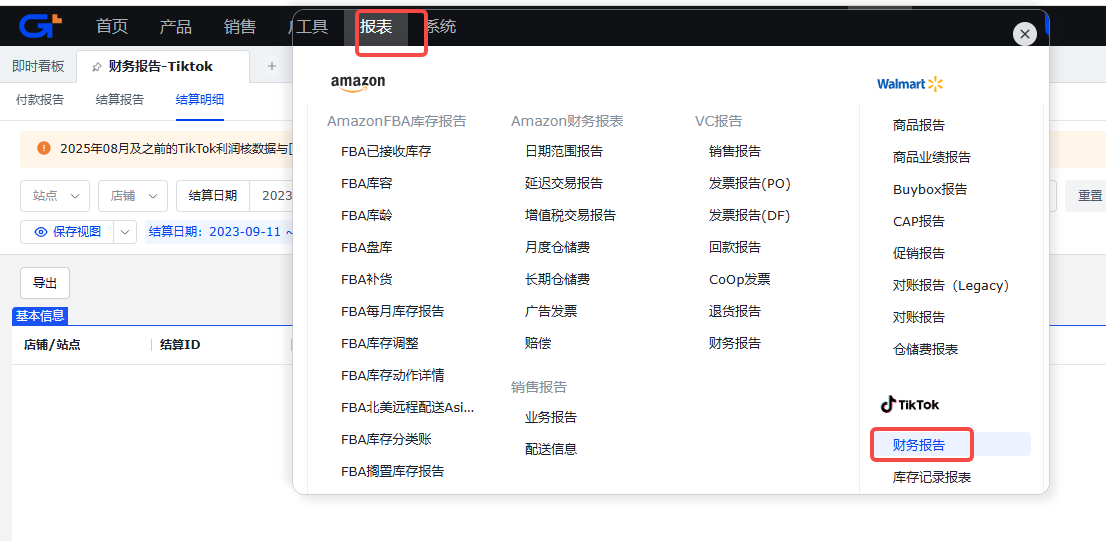1106x541 pixels.
Task: Open CoOp发票 report
Action: coord(740,279)
